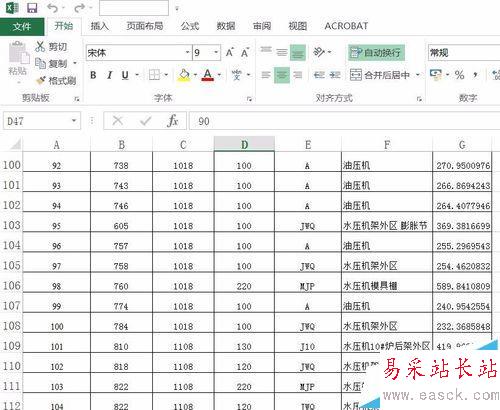Viewport: 500px width, 410px height.
Task: Switch to Formulas (公式) tab
Action: tap(190, 26)
